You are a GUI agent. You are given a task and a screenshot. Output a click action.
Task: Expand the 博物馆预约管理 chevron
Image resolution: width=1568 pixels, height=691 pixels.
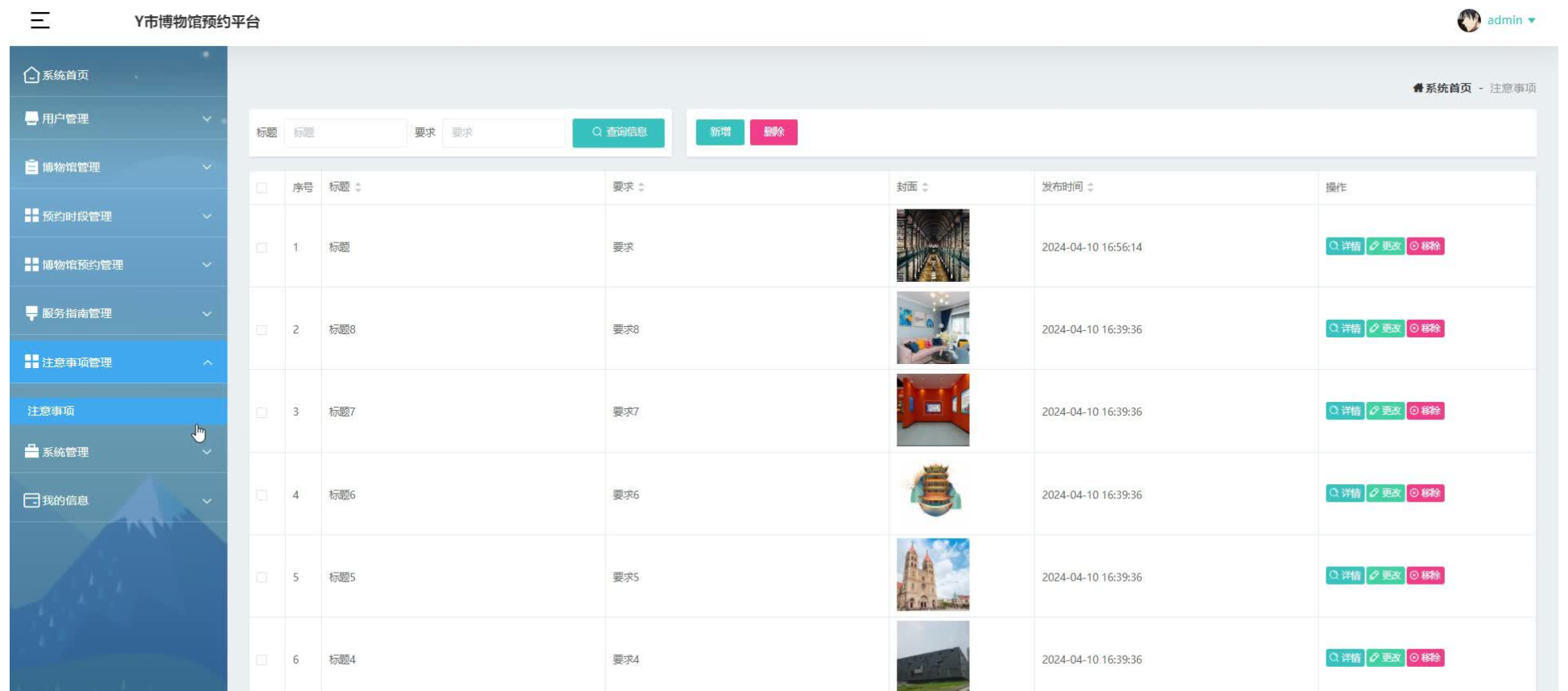[x=207, y=264]
